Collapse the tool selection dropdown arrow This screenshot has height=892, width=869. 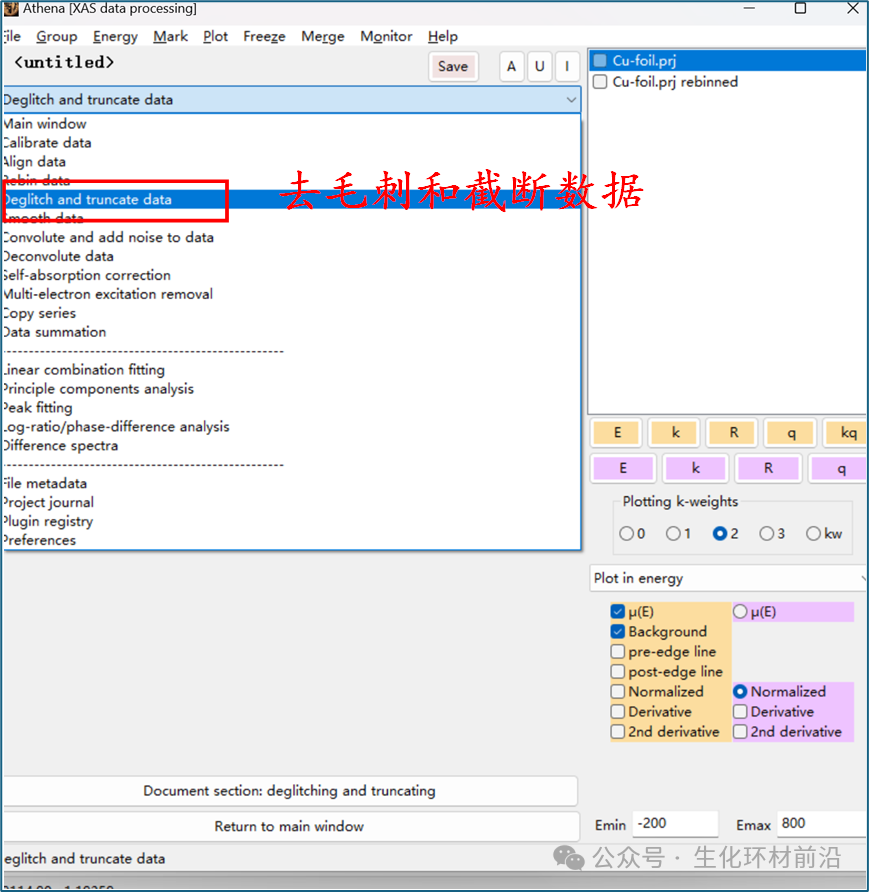(571, 100)
